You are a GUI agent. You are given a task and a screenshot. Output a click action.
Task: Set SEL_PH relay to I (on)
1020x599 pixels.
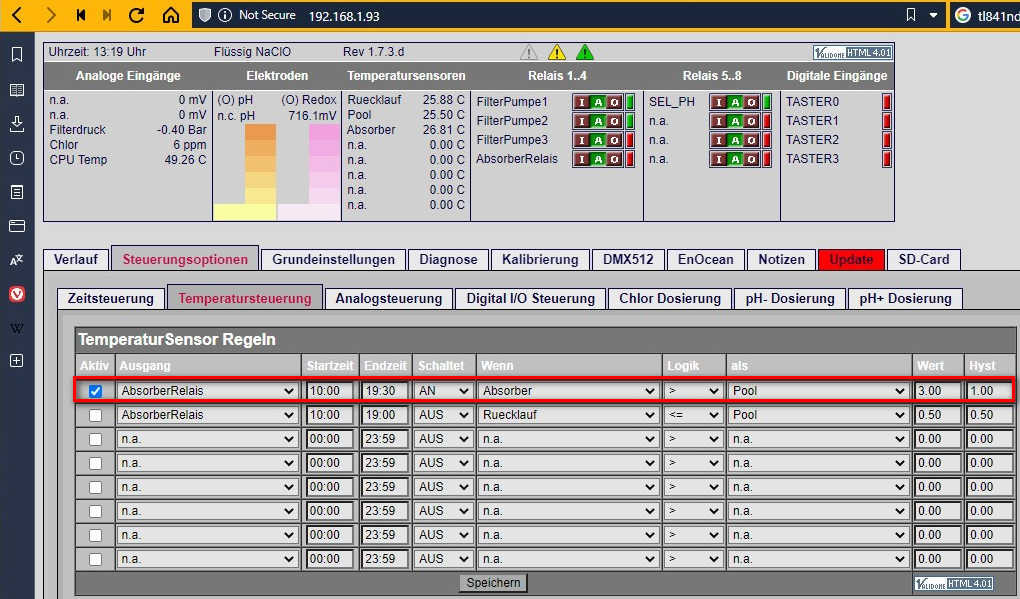click(719, 102)
